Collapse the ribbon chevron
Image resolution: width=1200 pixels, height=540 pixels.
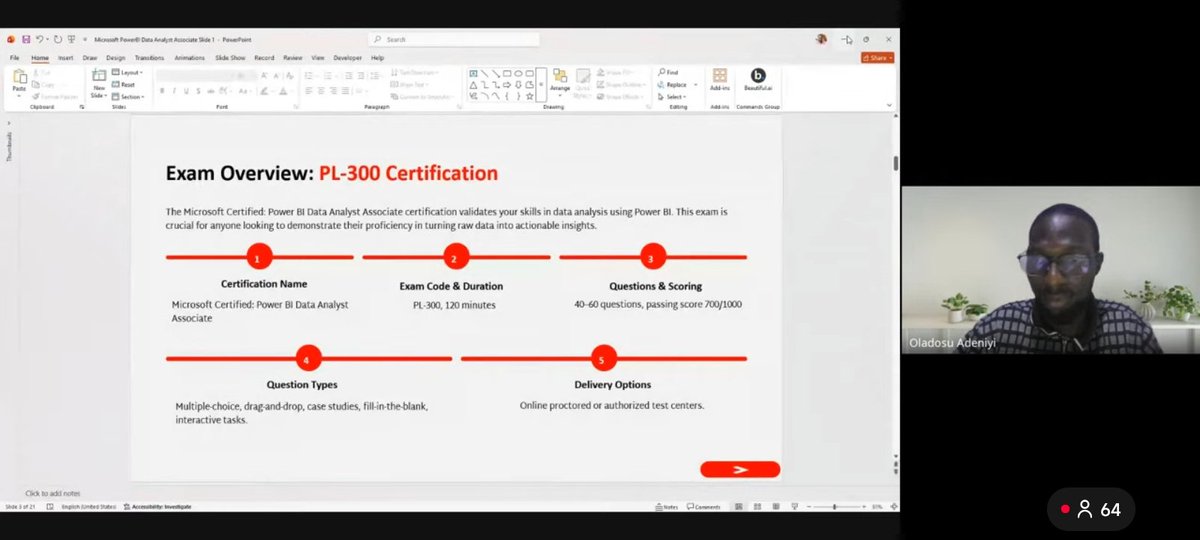(889, 105)
